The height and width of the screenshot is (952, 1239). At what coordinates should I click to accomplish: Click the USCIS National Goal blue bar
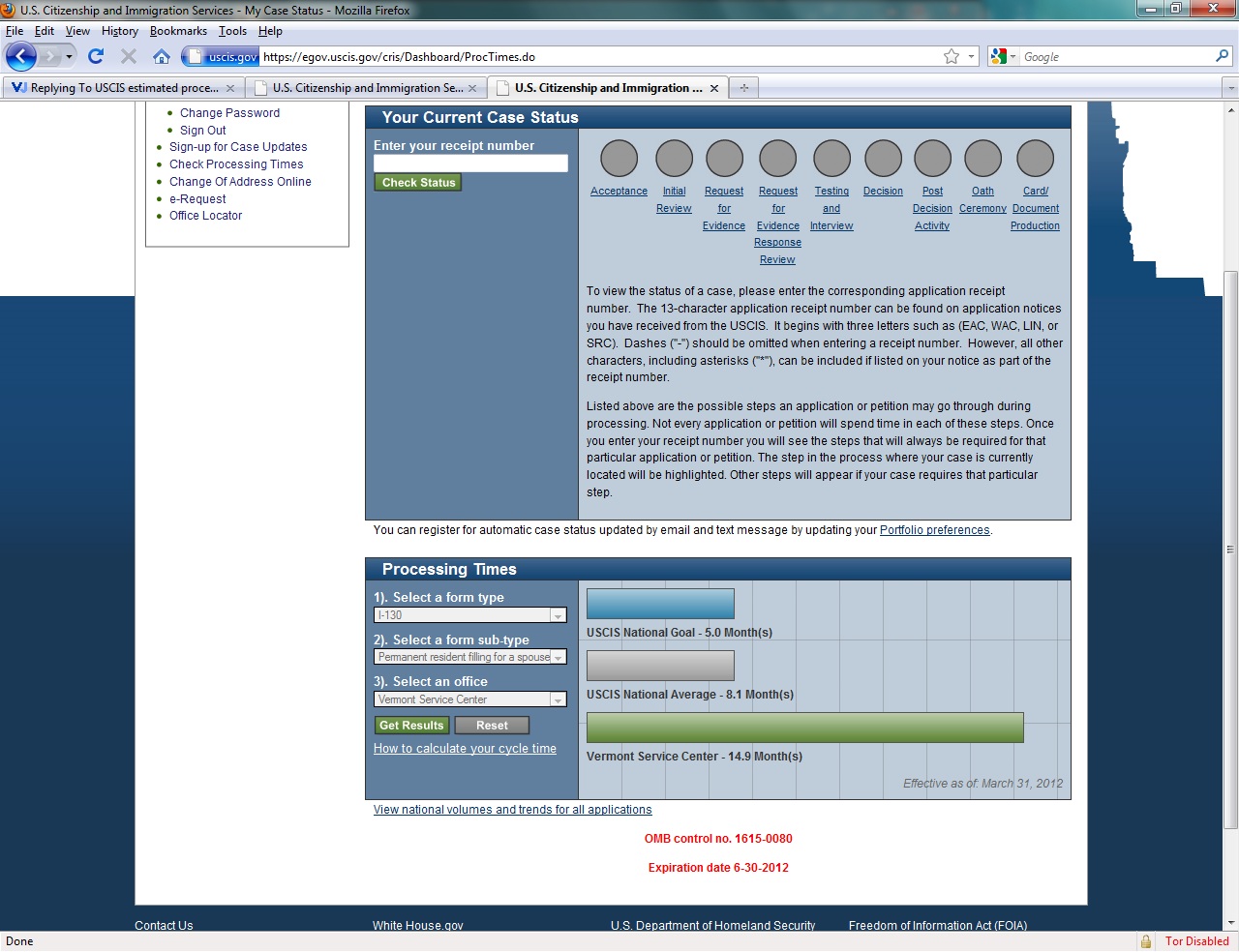coord(660,604)
